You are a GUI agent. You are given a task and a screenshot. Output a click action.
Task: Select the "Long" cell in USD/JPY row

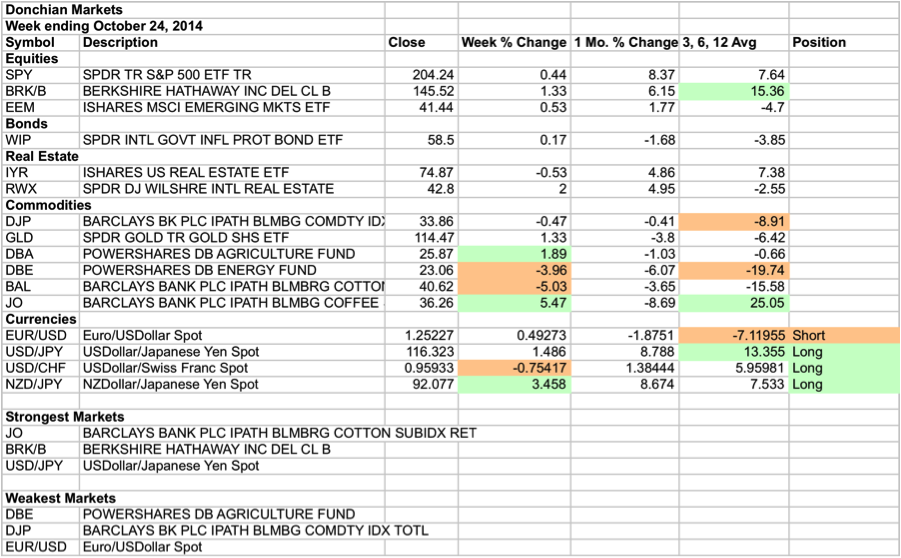pyautogui.click(x=844, y=352)
